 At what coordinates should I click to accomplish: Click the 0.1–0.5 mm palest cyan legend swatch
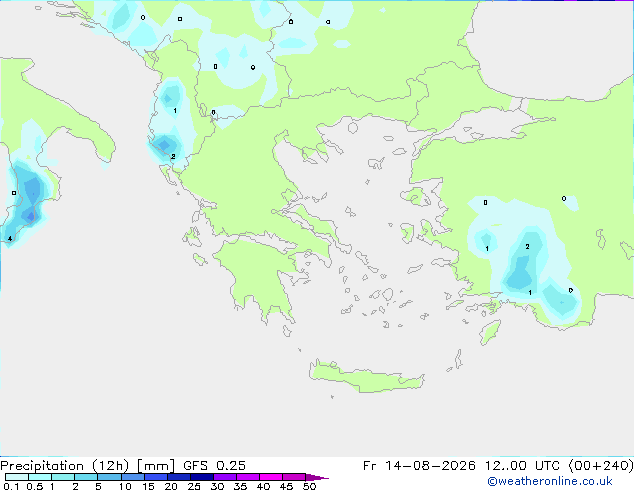click(17, 477)
